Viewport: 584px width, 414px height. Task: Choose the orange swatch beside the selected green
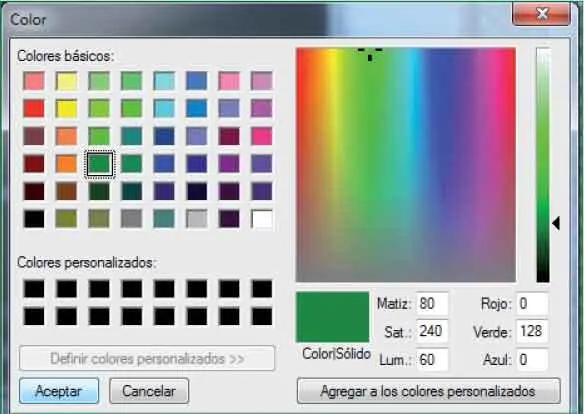pos(66,163)
